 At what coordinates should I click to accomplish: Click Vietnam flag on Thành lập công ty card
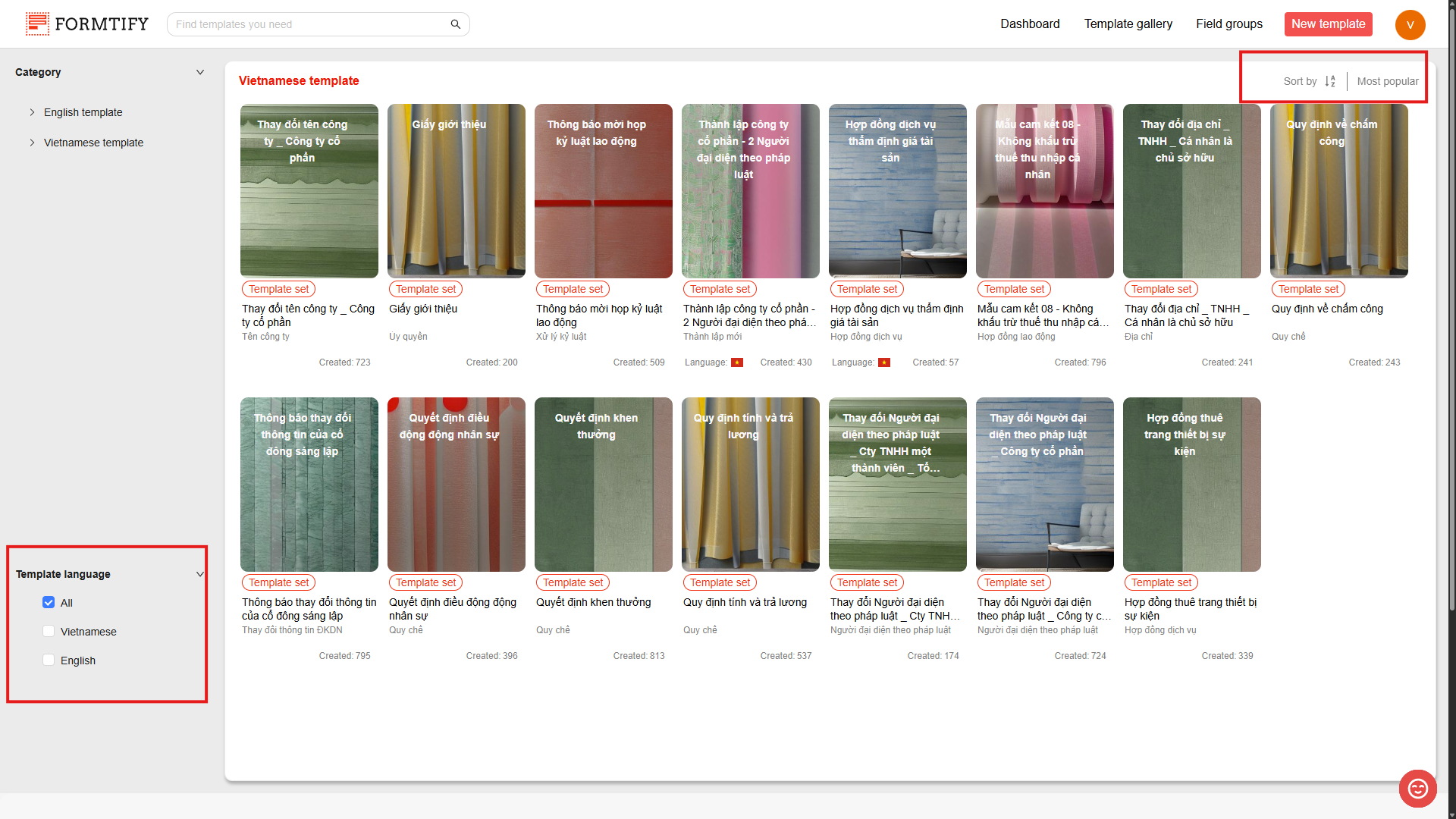[x=737, y=362]
